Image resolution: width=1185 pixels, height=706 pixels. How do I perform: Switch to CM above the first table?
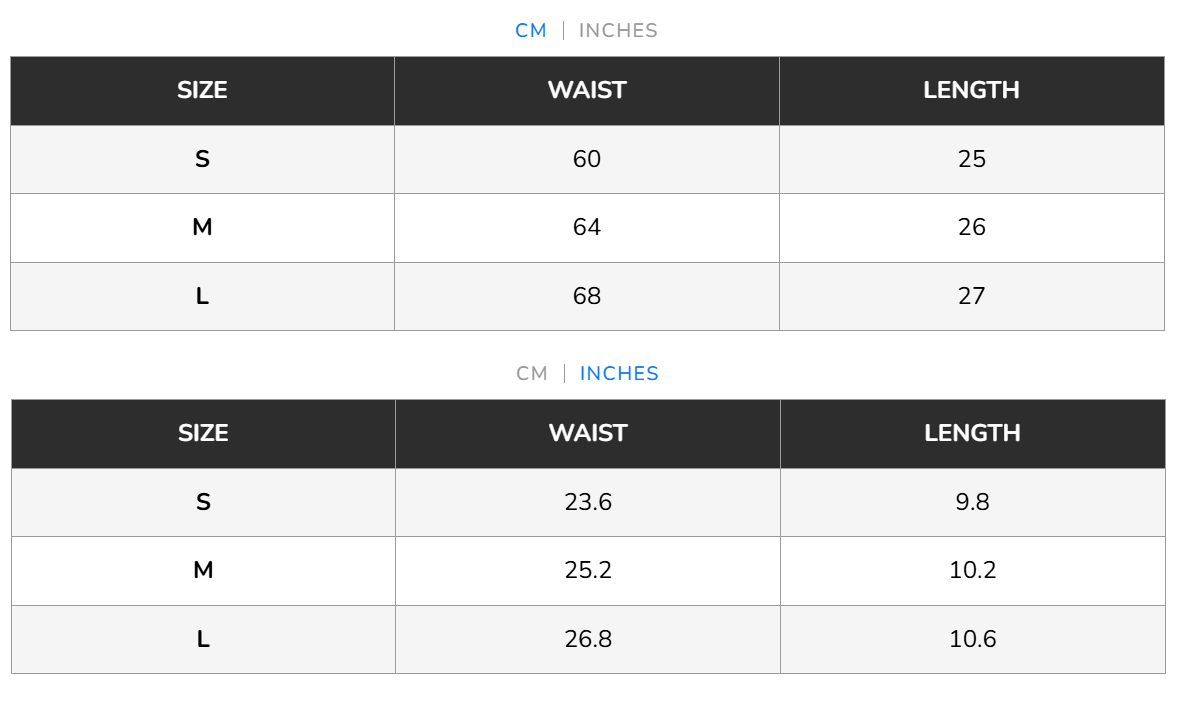point(531,31)
